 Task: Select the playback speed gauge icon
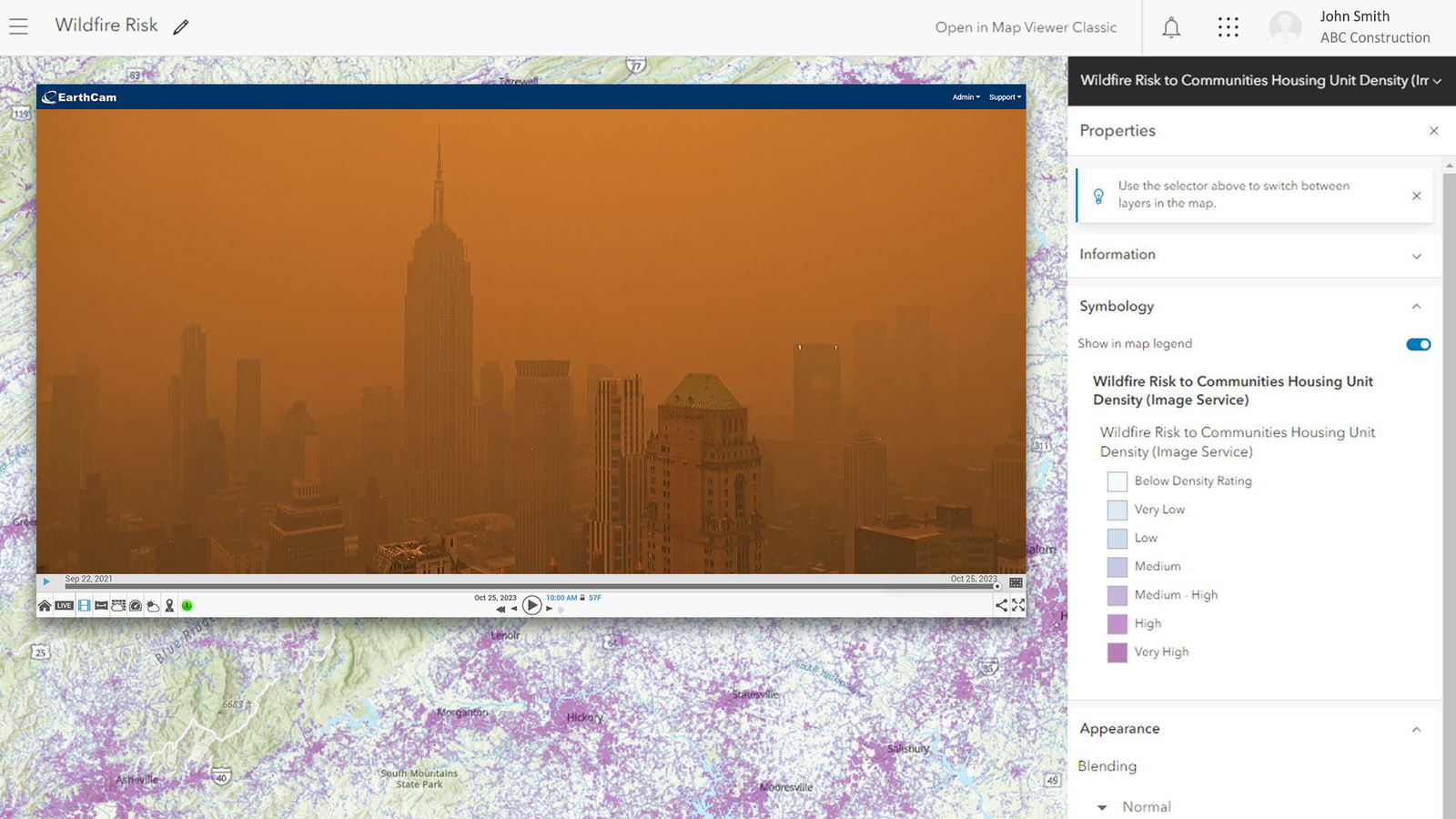click(x=136, y=605)
